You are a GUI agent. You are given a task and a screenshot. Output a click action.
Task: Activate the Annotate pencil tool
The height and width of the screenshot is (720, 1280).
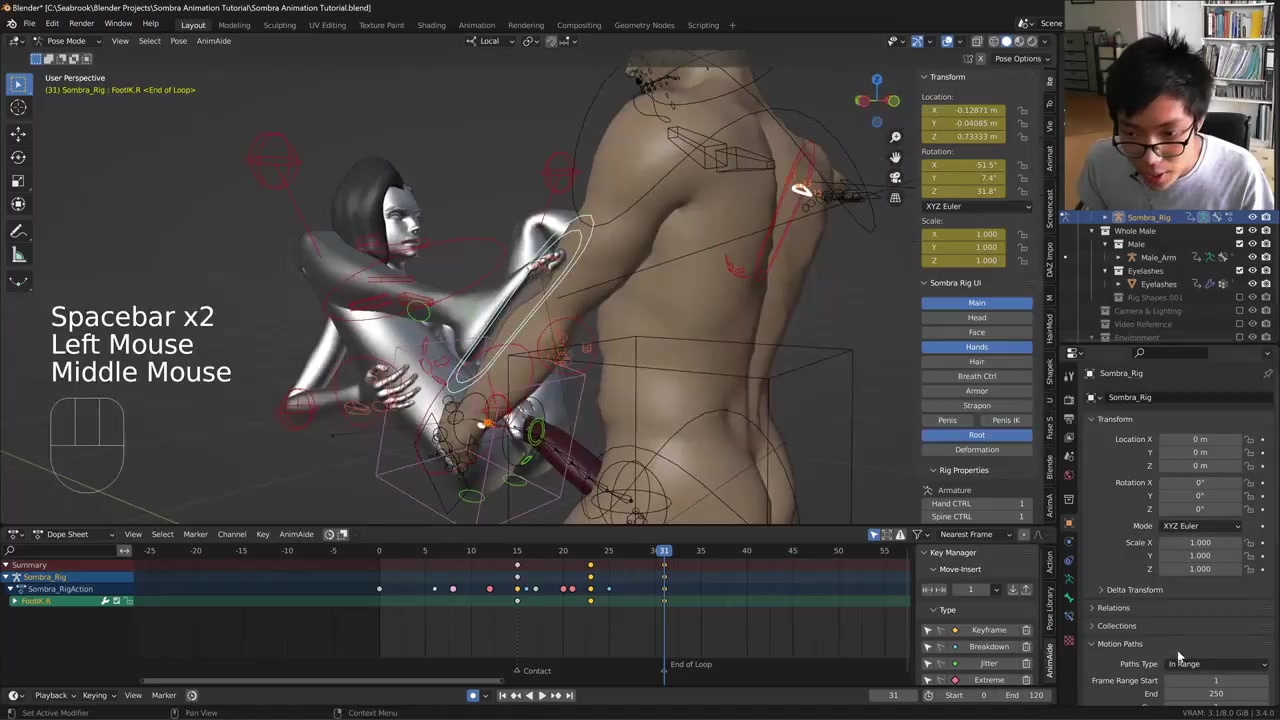click(x=18, y=231)
